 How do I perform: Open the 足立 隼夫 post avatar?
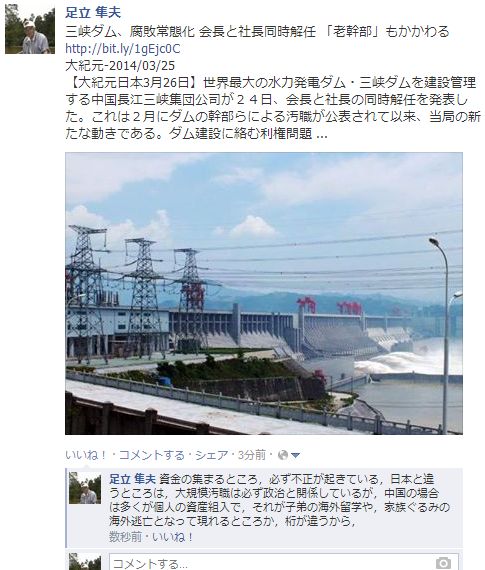pos(30,29)
